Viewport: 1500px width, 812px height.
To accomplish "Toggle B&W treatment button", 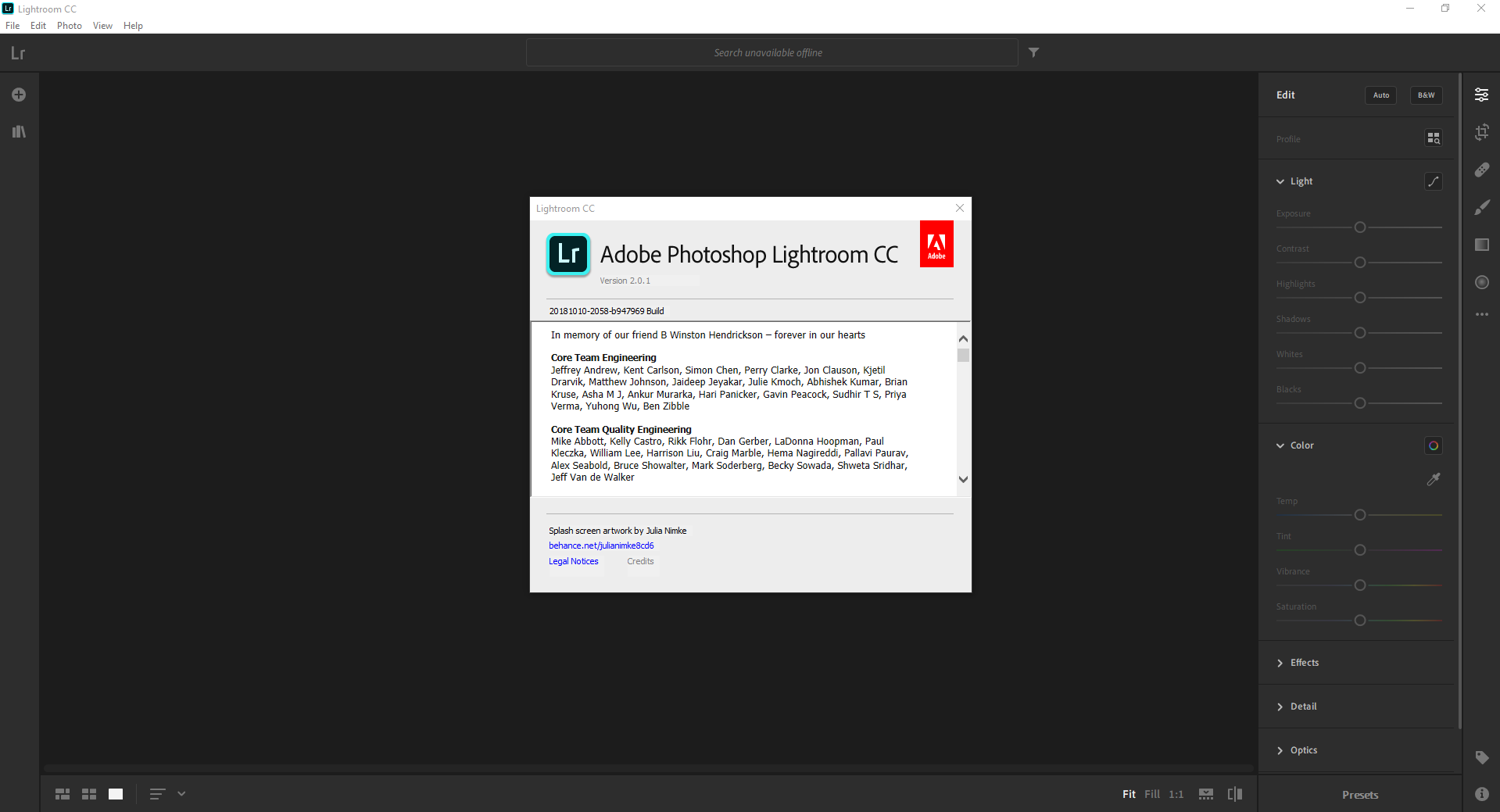I will point(1426,95).
